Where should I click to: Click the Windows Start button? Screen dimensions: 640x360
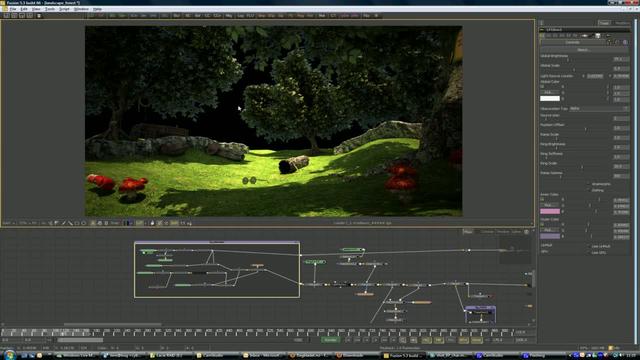[9, 356]
